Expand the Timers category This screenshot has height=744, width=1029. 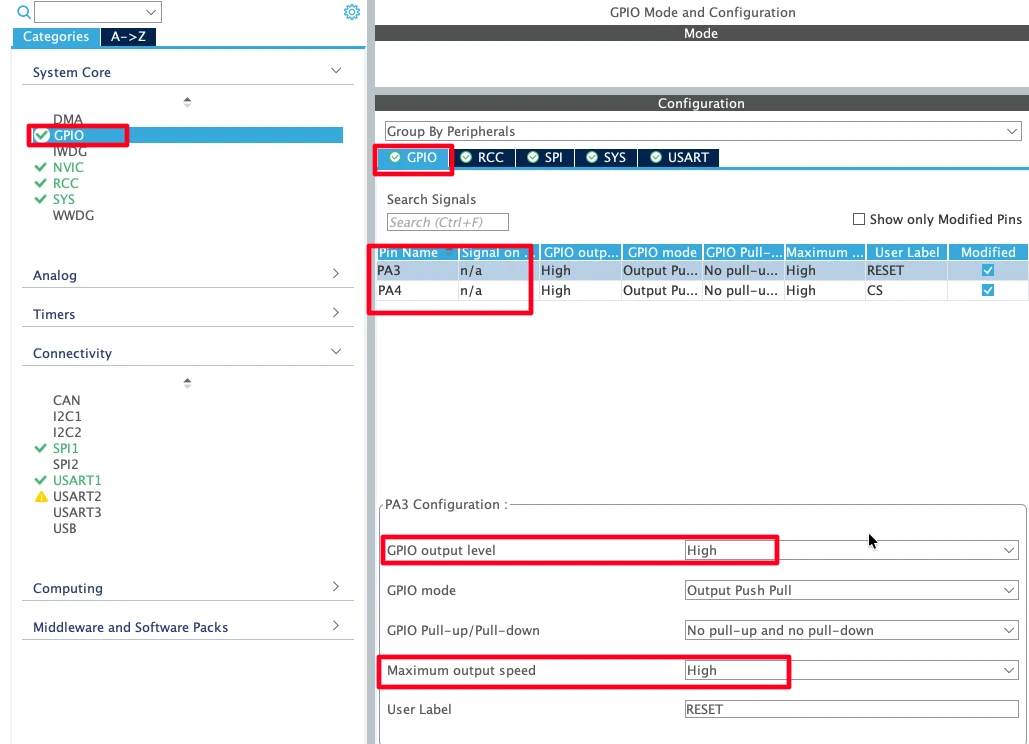[x=187, y=314]
